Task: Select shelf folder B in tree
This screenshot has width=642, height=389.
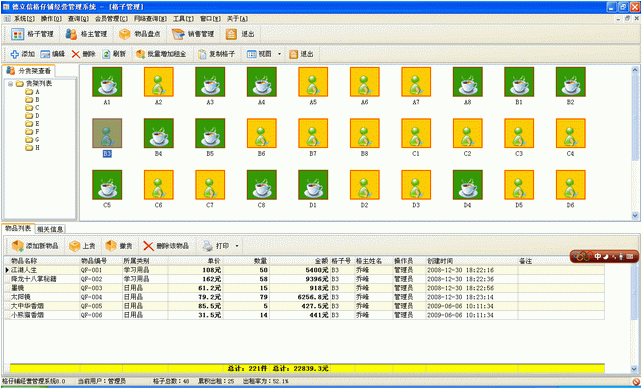Action: [x=32, y=100]
